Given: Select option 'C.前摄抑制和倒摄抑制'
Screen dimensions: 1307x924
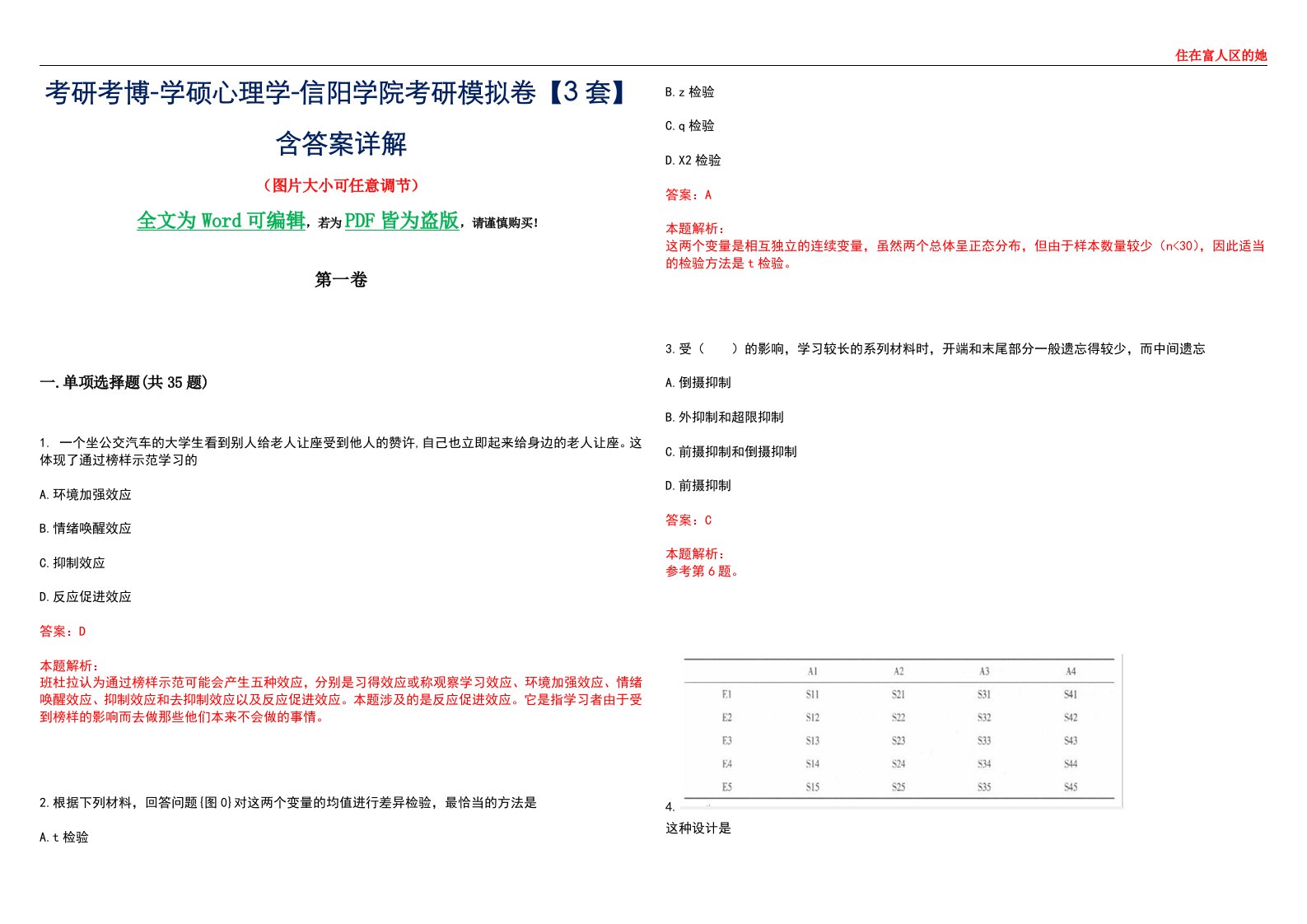Looking at the screenshot, I should click(x=731, y=452).
